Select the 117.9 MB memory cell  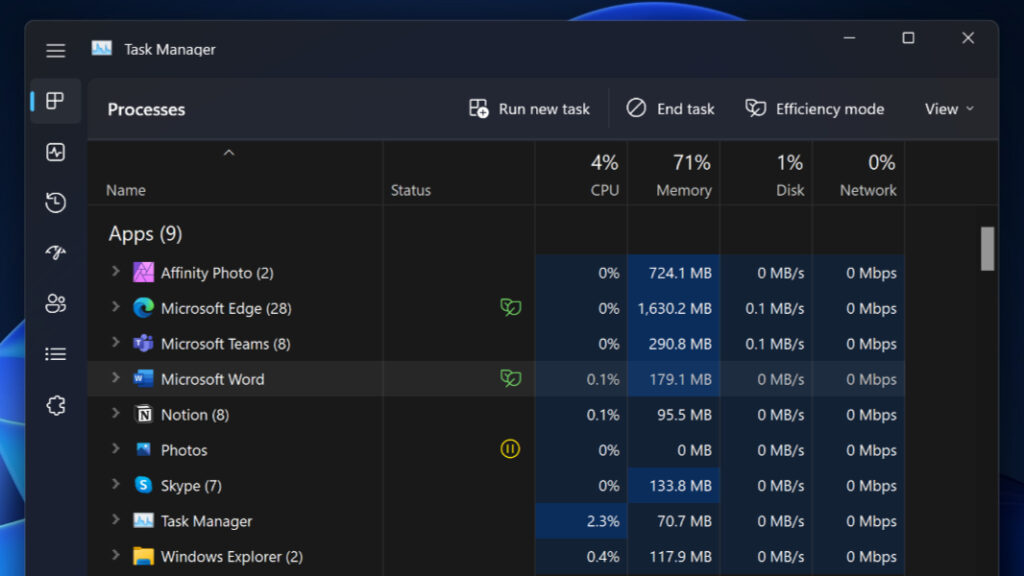point(674,556)
